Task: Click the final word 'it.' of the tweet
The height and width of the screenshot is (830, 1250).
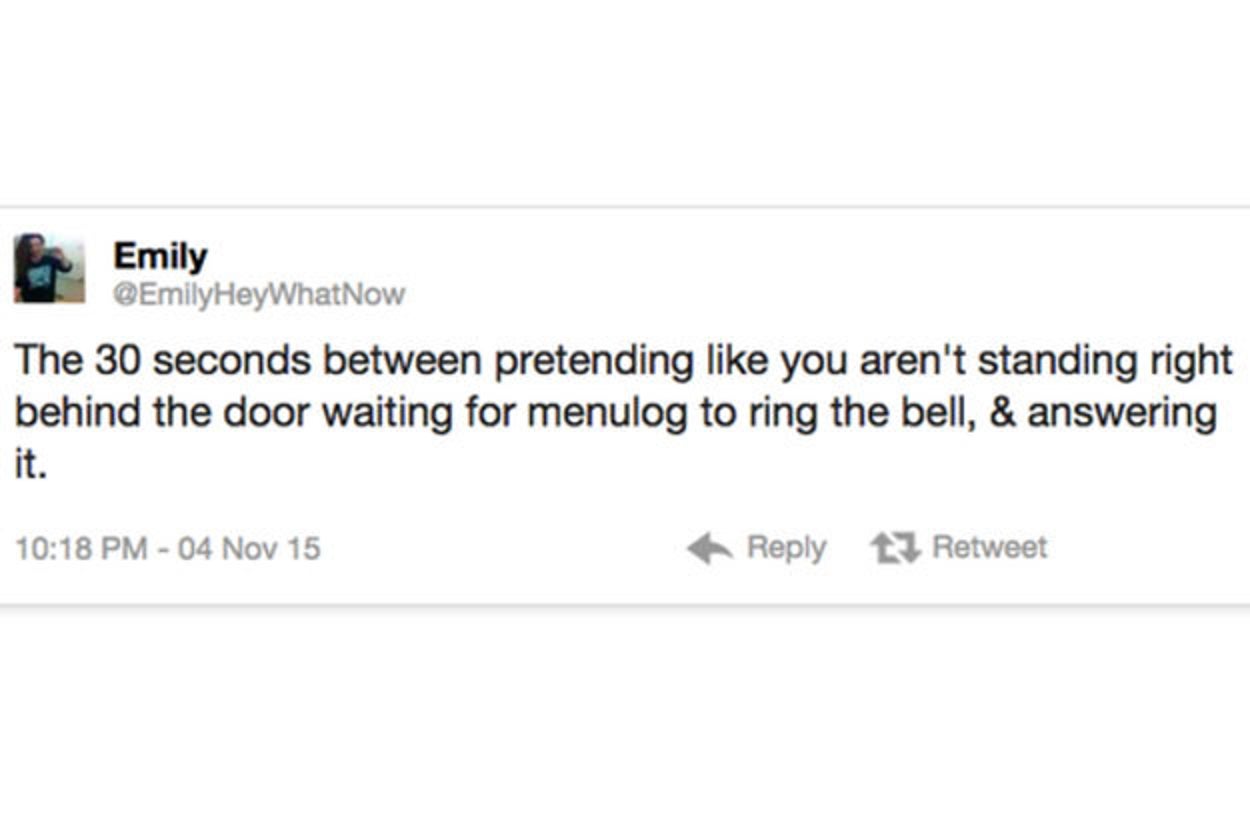Action: coord(30,465)
